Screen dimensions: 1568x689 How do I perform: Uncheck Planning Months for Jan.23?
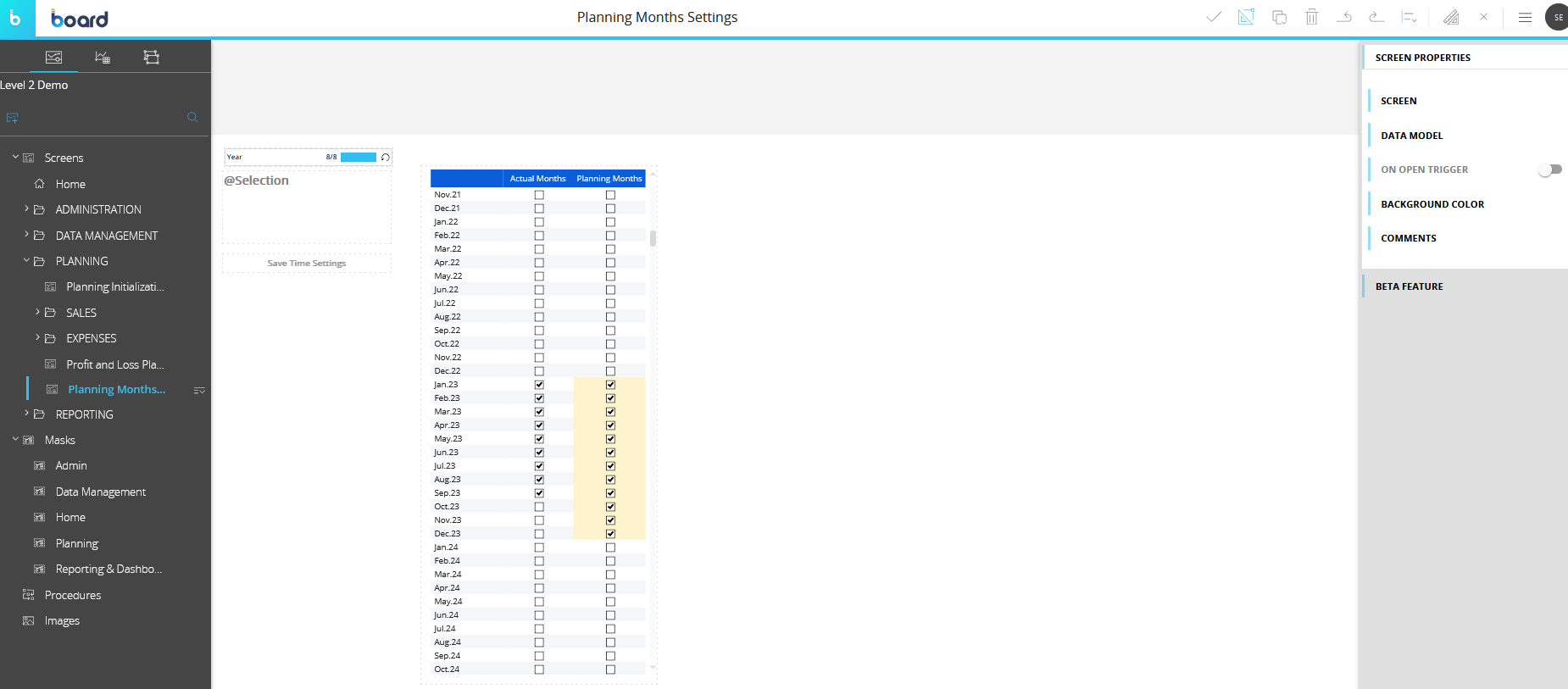(610, 385)
